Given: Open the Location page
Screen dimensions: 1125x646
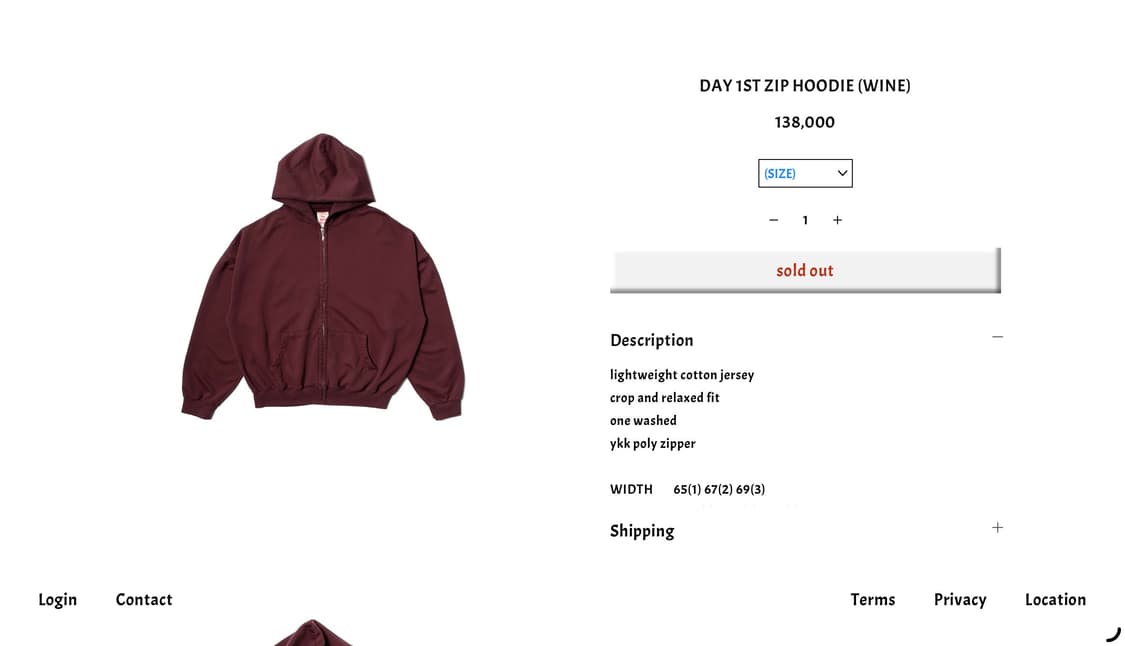Looking at the screenshot, I should [1055, 599].
